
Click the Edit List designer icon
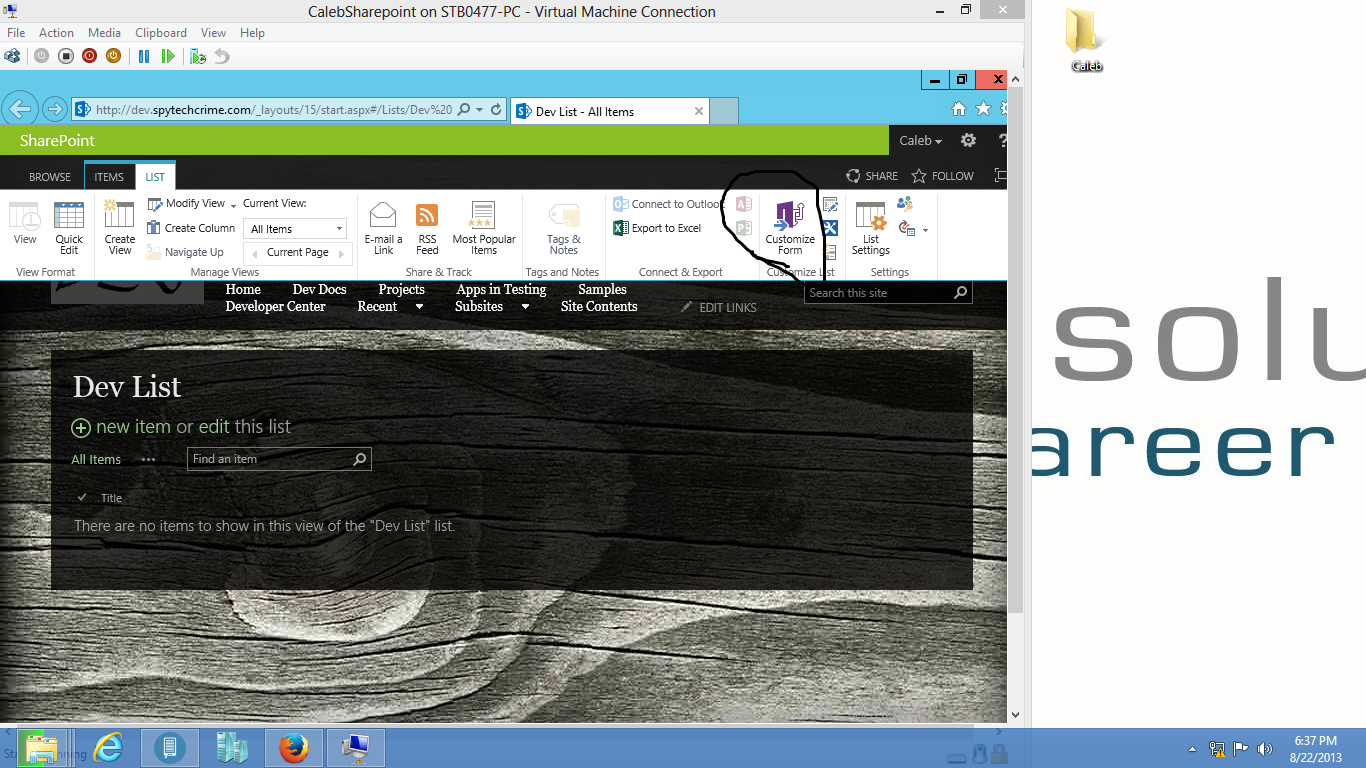(x=830, y=205)
